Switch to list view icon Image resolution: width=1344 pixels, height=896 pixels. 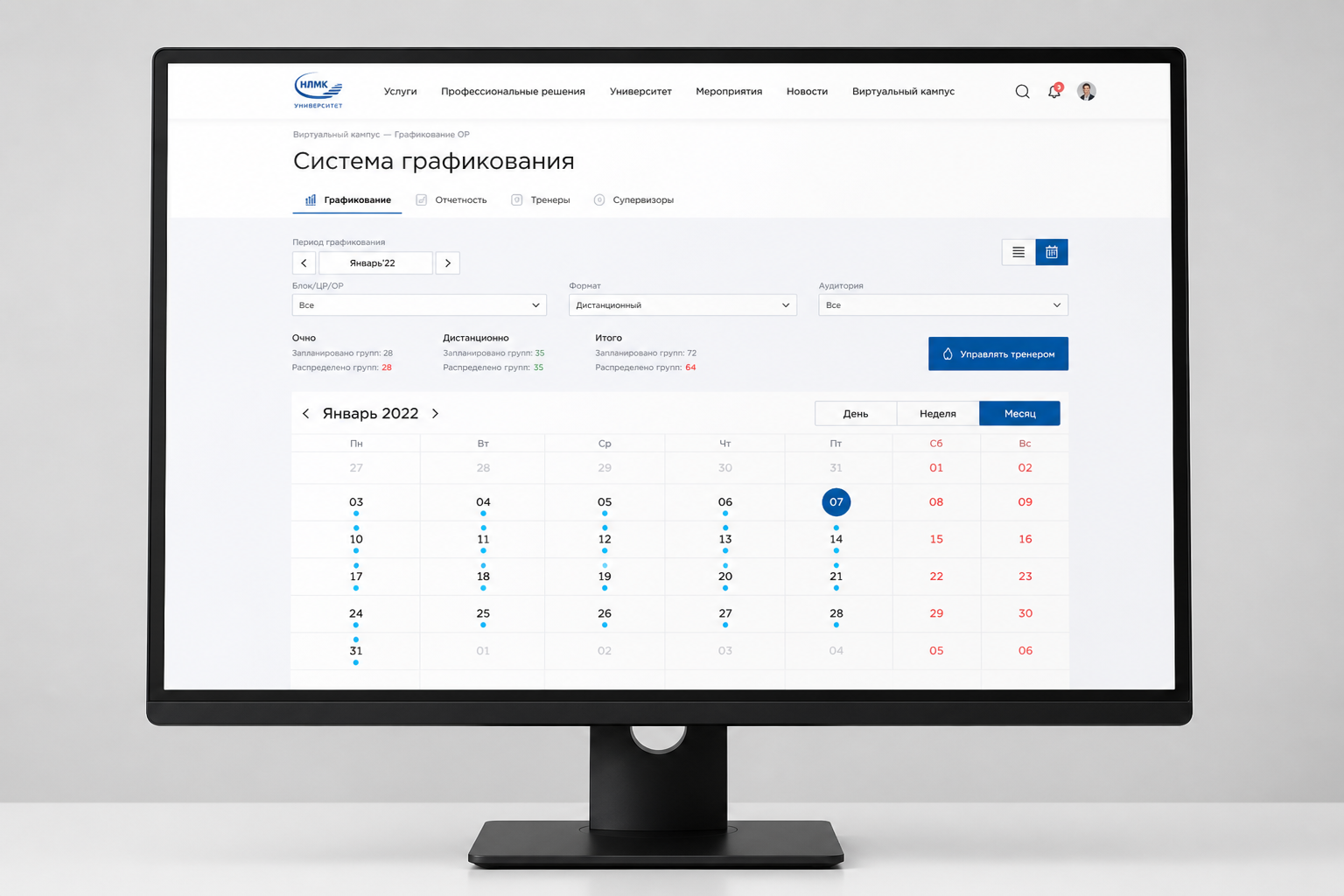[x=1018, y=252]
